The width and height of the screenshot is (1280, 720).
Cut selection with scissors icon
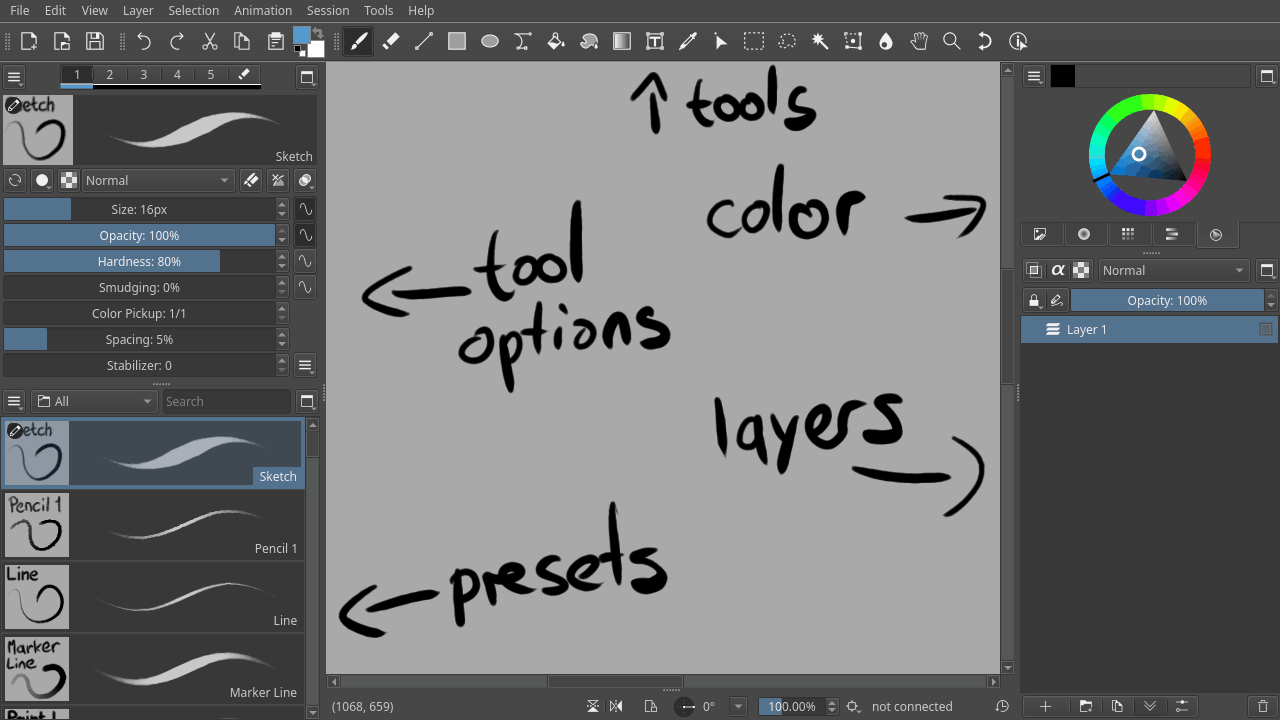(210, 41)
